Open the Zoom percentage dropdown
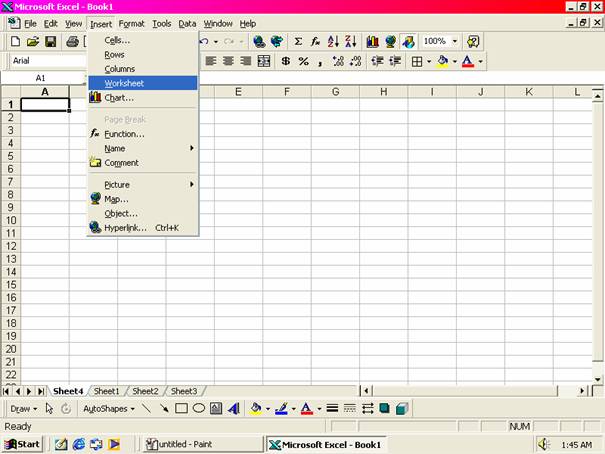 coord(455,42)
